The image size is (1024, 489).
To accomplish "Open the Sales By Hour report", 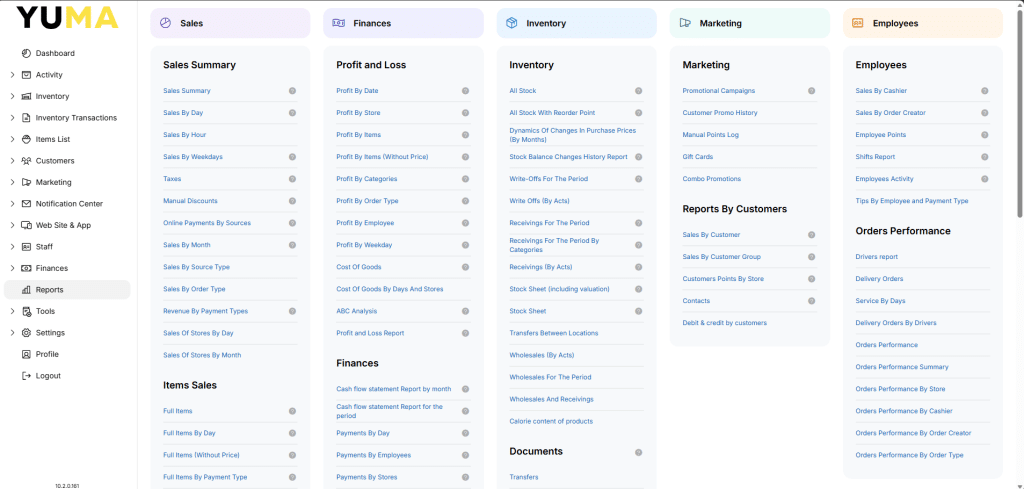I will click(x=185, y=134).
